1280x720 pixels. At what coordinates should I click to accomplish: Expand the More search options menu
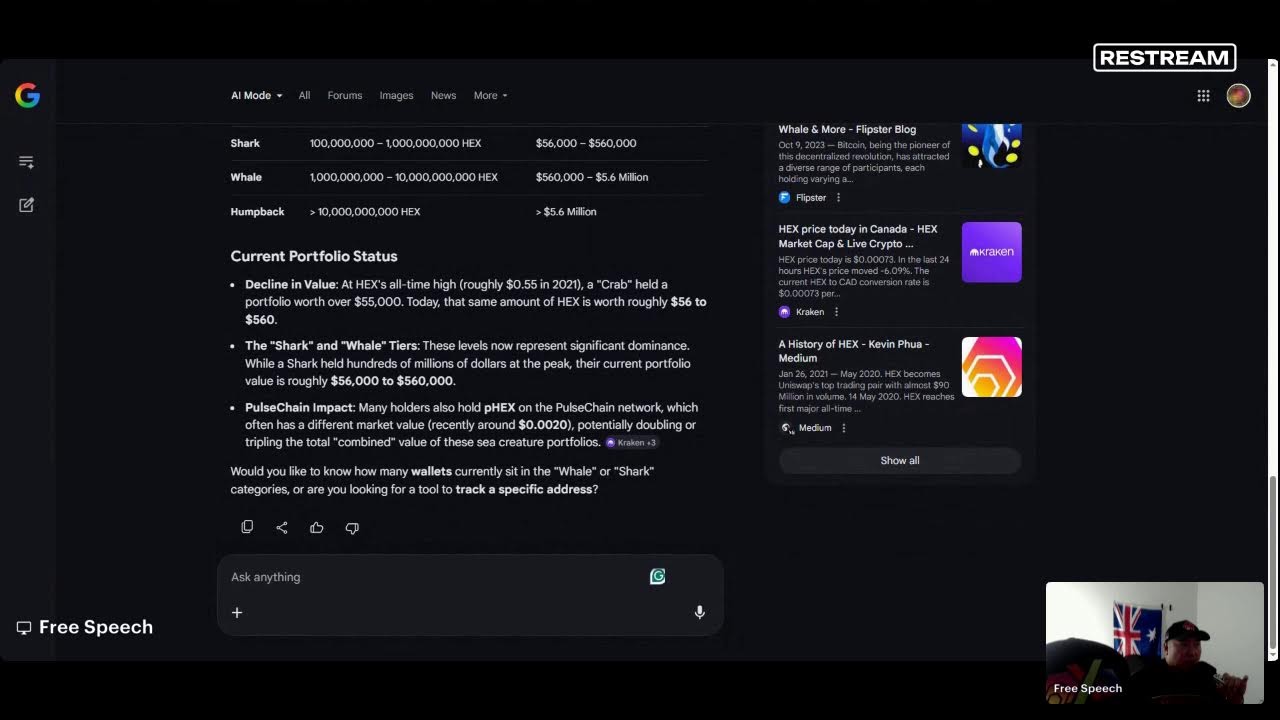pos(490,95)
